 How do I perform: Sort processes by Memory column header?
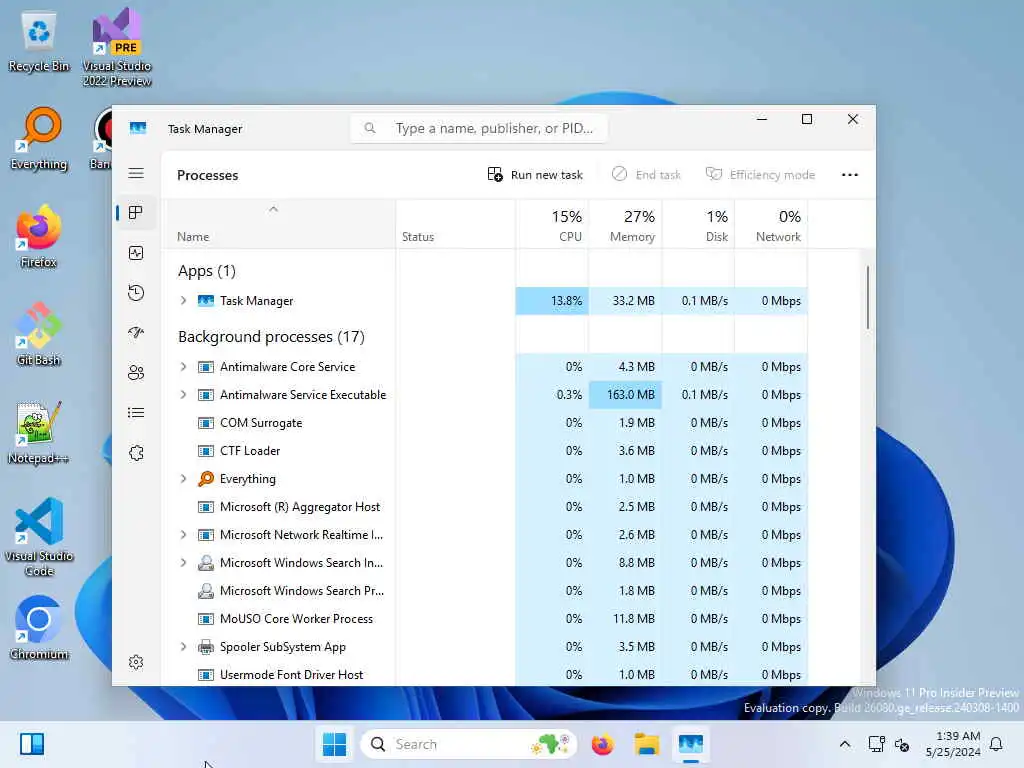click(626, 224)
